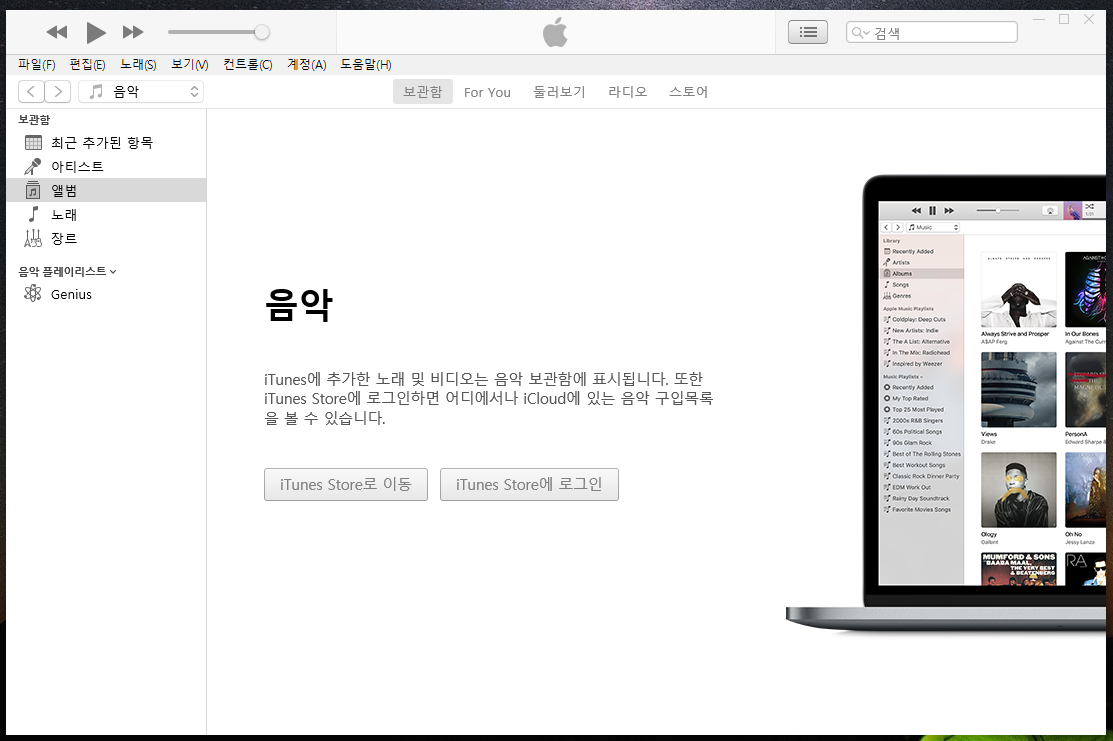Click the 장르 guitars icon
1113x741 pixels.
33,238
